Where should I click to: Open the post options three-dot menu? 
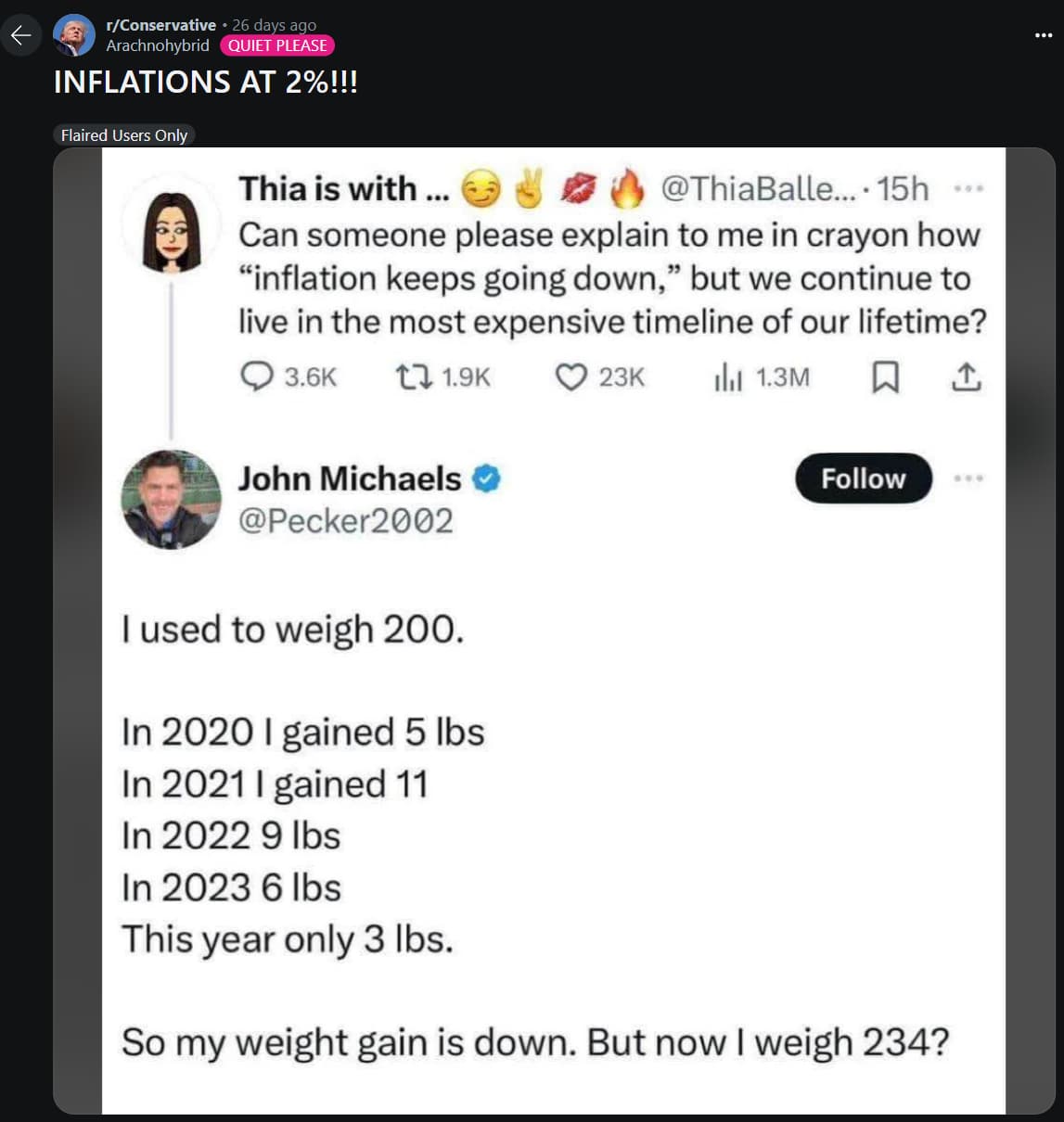(x=1044, y=35)
